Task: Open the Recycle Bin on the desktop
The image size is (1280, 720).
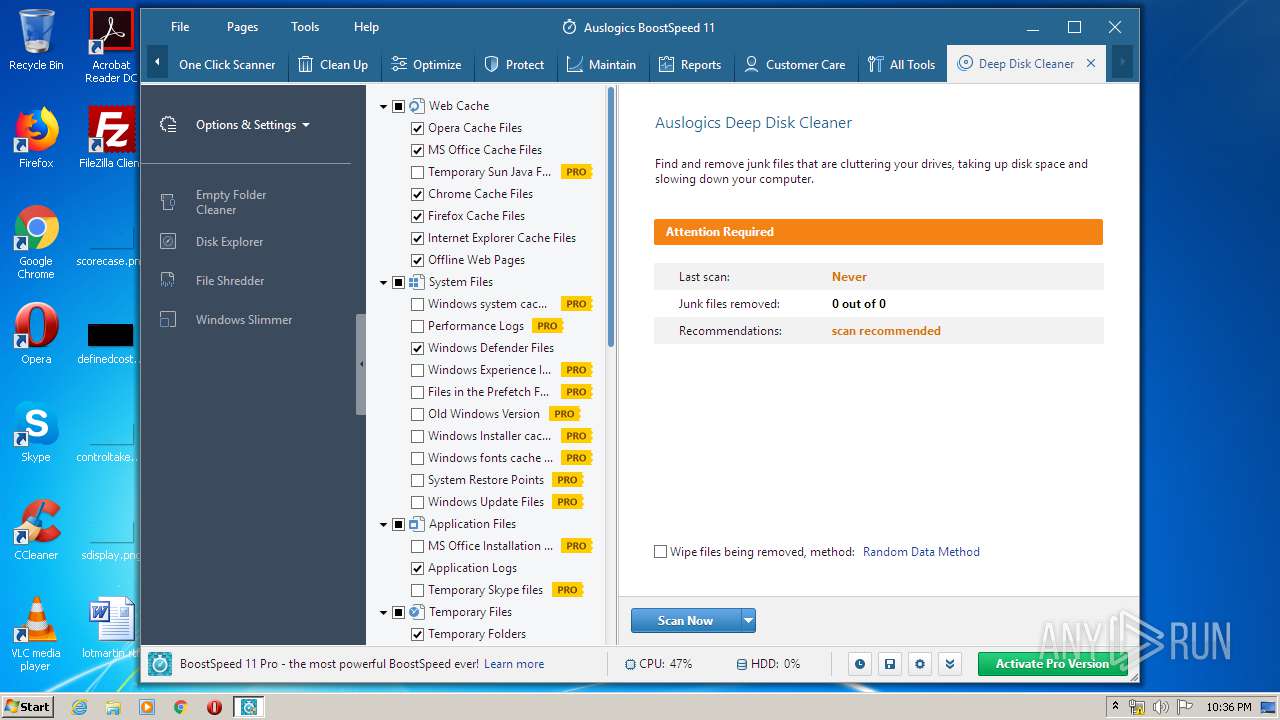Action: 36,40
